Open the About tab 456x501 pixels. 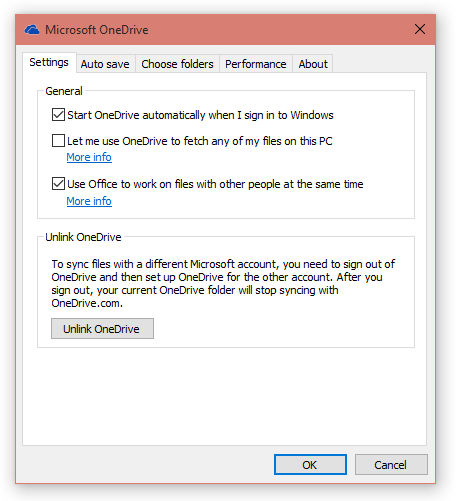point(313,64)
